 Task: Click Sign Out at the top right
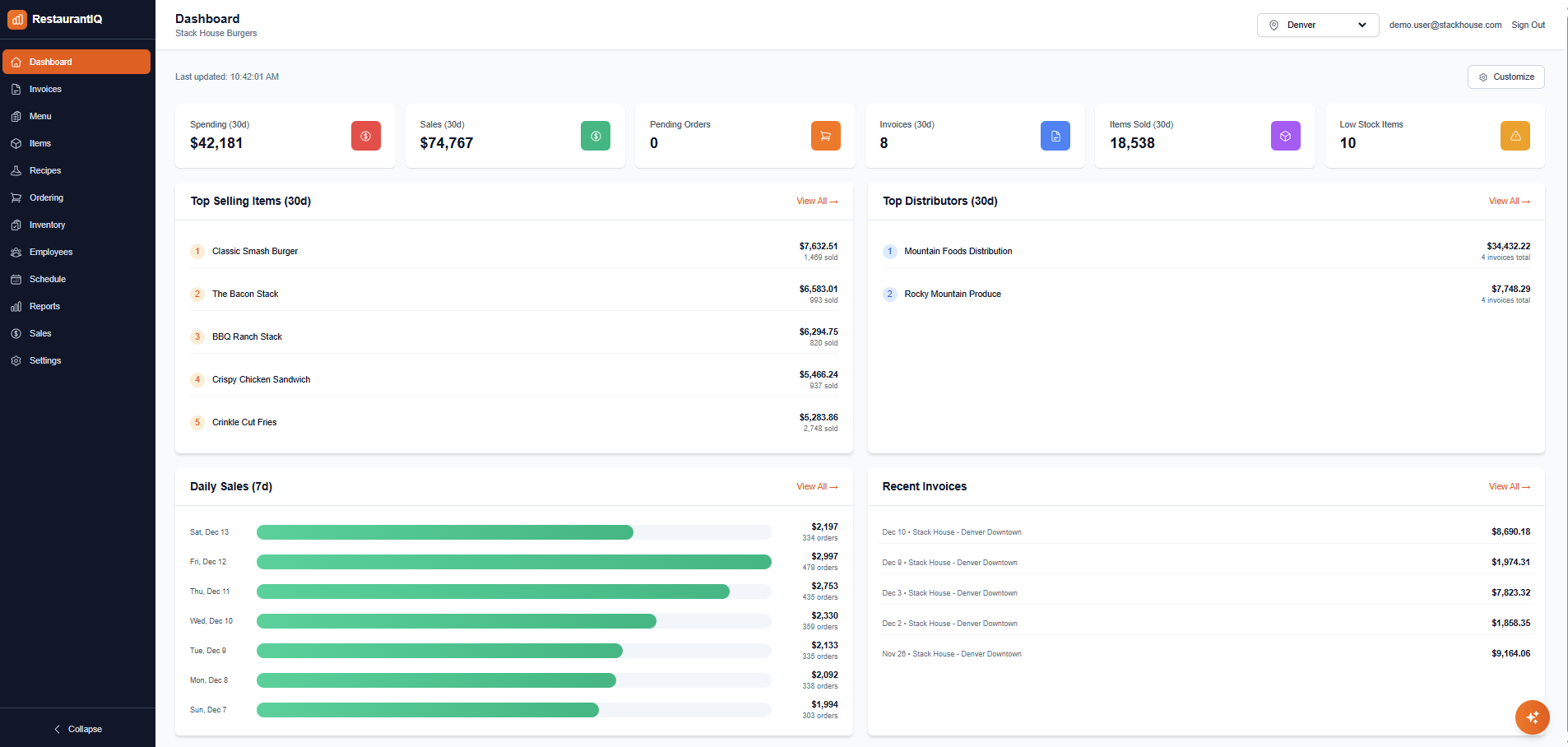point(1528,25)
